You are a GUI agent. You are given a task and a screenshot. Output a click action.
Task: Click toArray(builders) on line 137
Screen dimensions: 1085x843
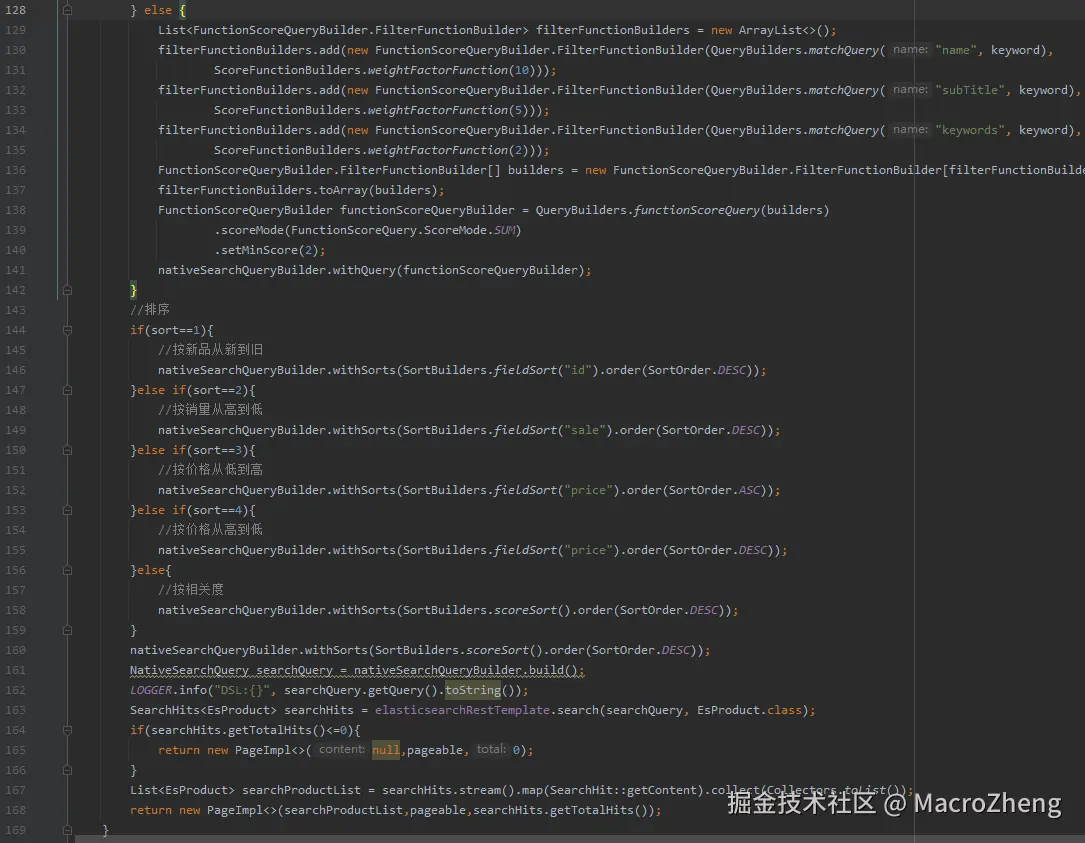pyautogui.click(x=378, y=190)
